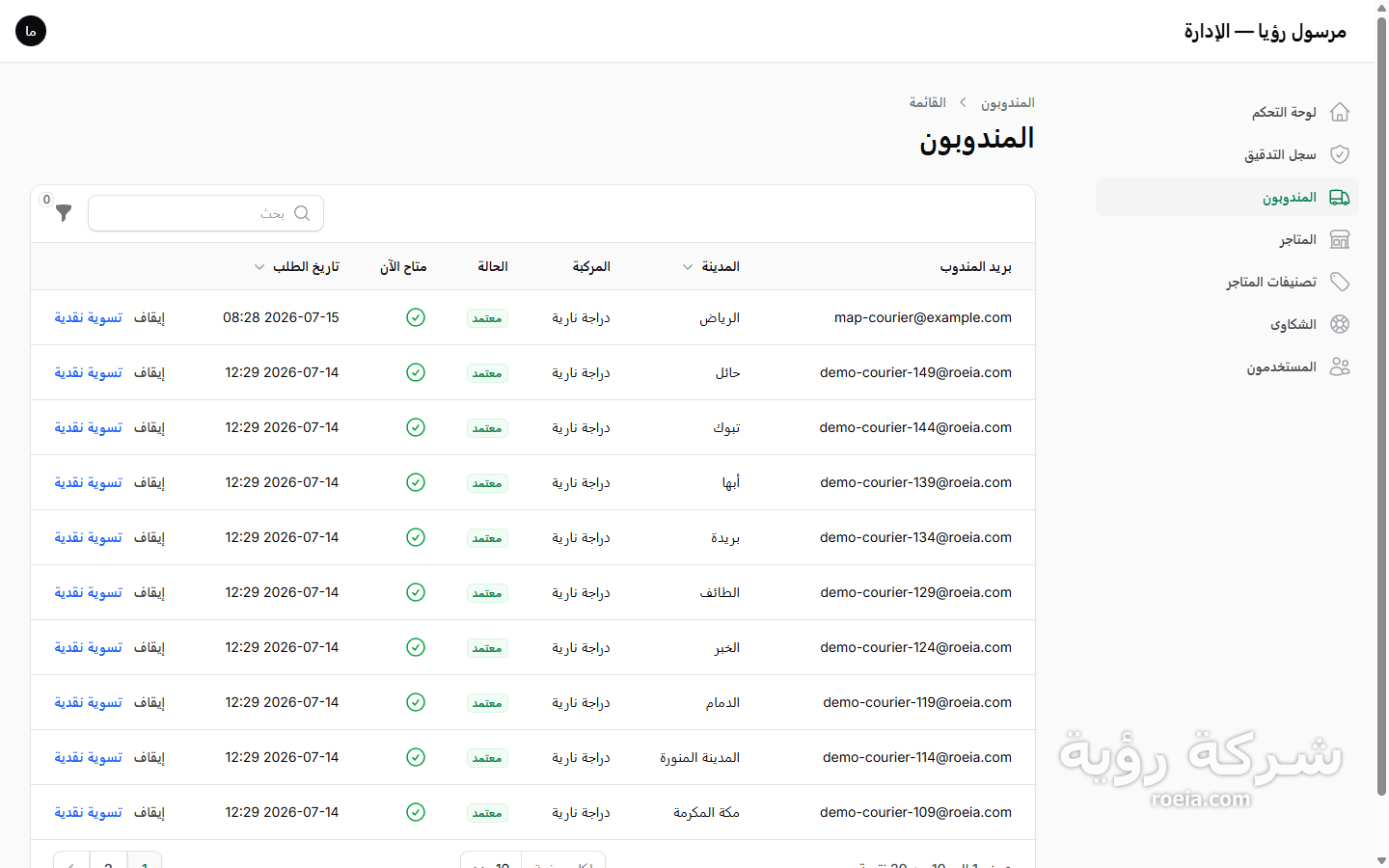The height and width of the screenshot is (868, 1389).
Task: Click the المركبة column header
Action: pyautogui.click(x=591, y=267)
